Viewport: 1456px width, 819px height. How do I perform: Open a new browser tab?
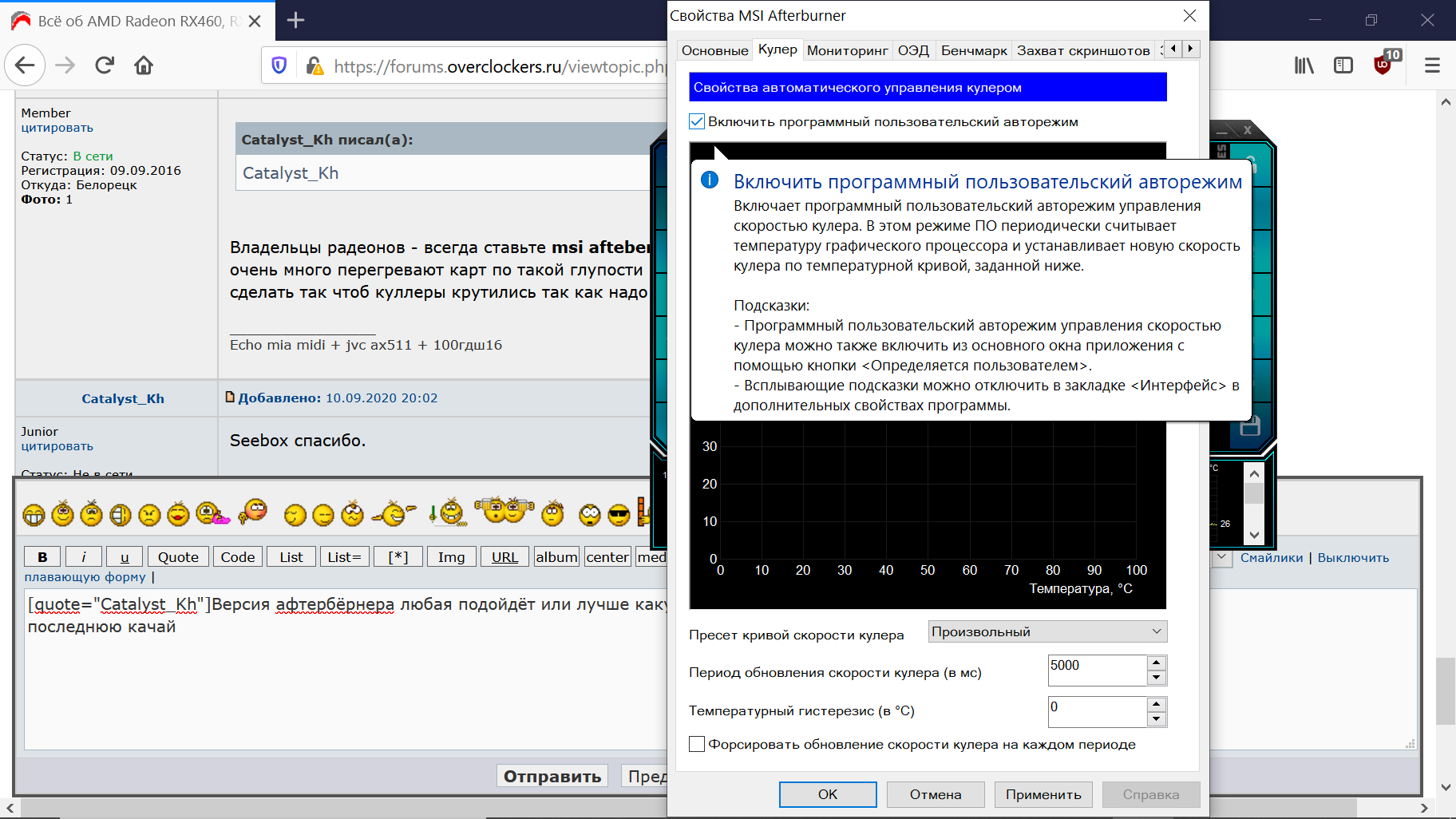pyautogui.click(x=296, y=21)
